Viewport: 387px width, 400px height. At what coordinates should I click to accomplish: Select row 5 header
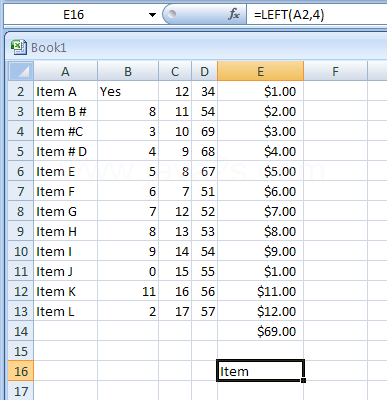click(x=21, y=151)
